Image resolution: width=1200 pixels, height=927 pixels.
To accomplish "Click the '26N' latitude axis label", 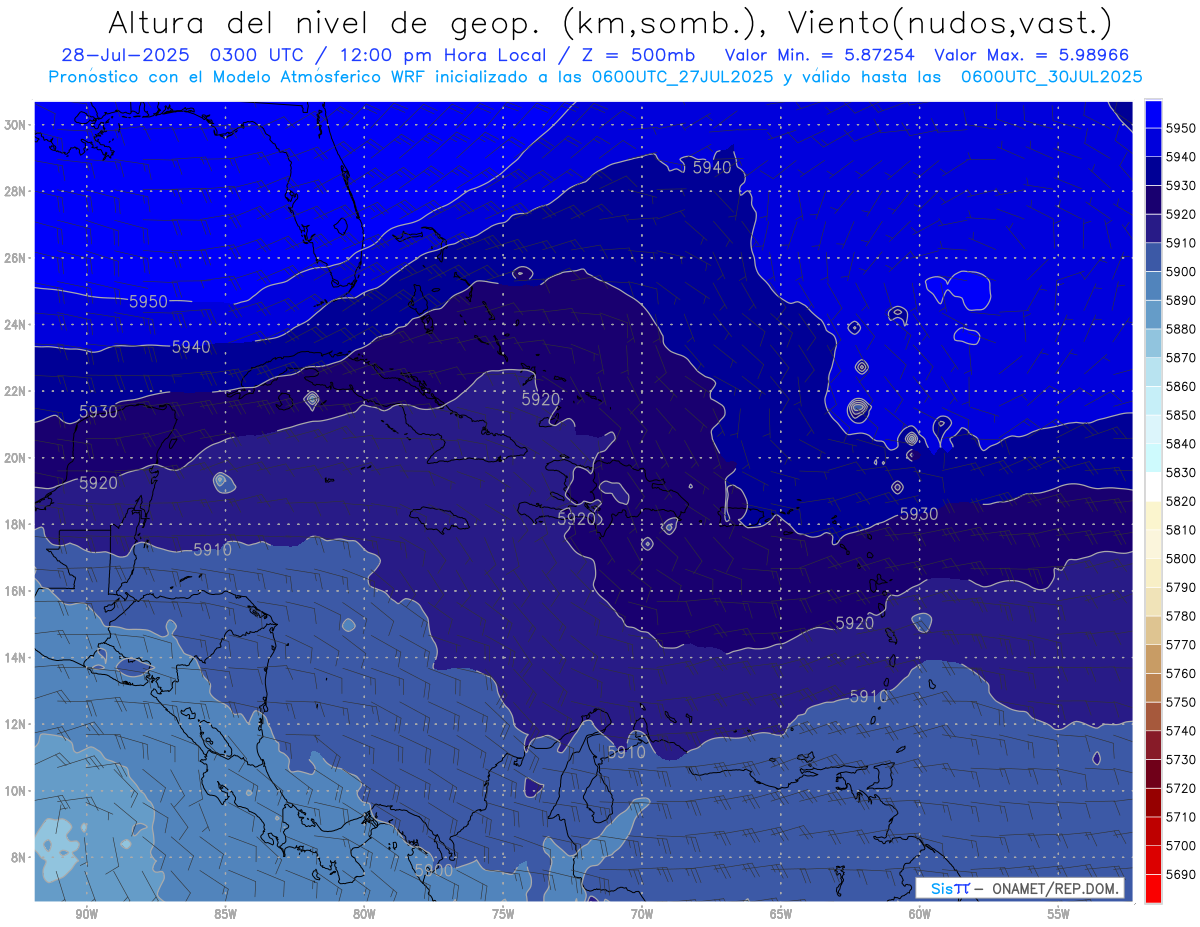I will (x=16, y=258).
